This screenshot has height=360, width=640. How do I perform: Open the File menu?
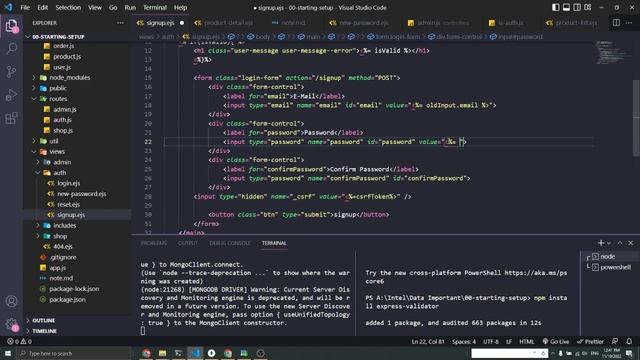[x=25, y=7]
